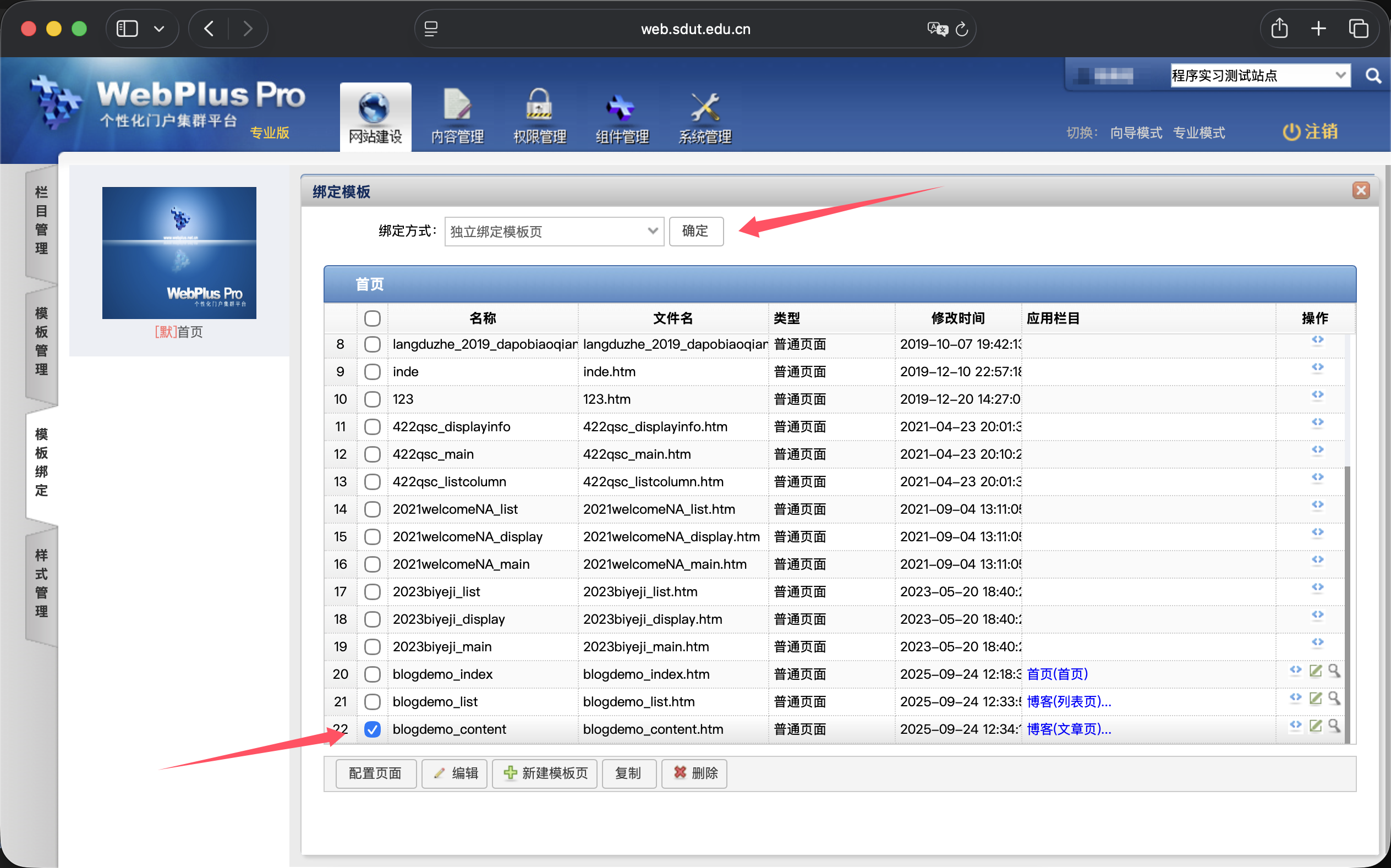Run site search with the top-right magnifier

pyautogui.click(x=1373, y=75)
